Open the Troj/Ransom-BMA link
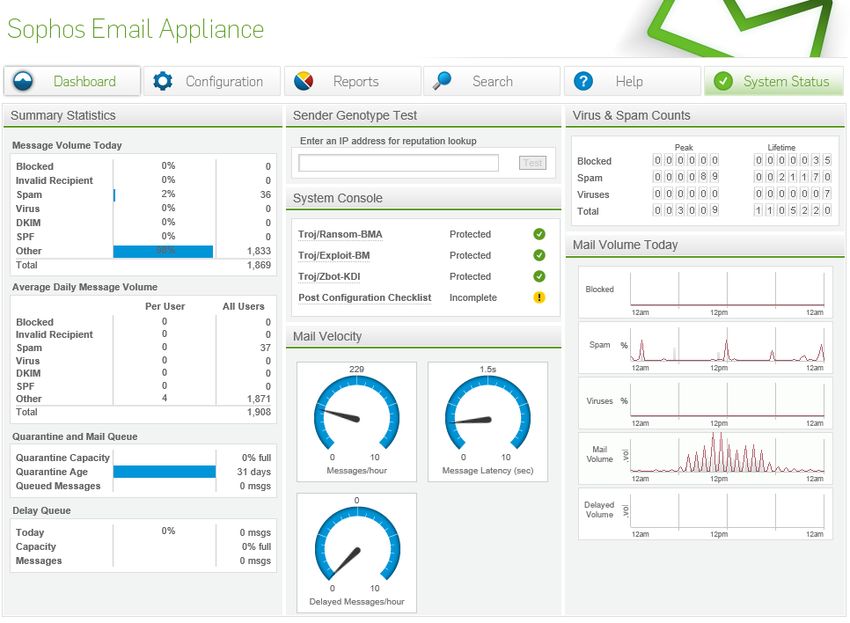 340,234
